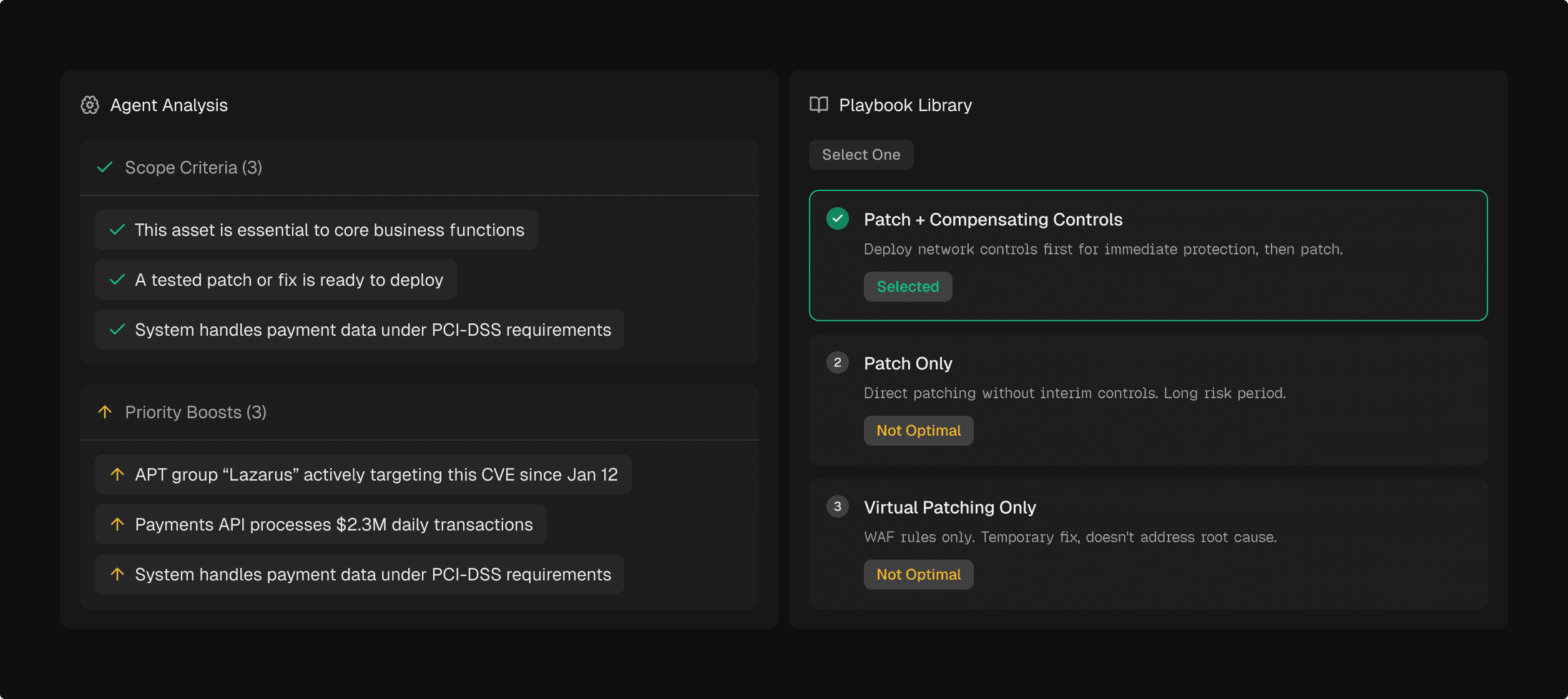The height and width of the screenshot is (699, 1568).
Task: Select option 3 Virtual Patching Only circle
Action: pos(837,507)
